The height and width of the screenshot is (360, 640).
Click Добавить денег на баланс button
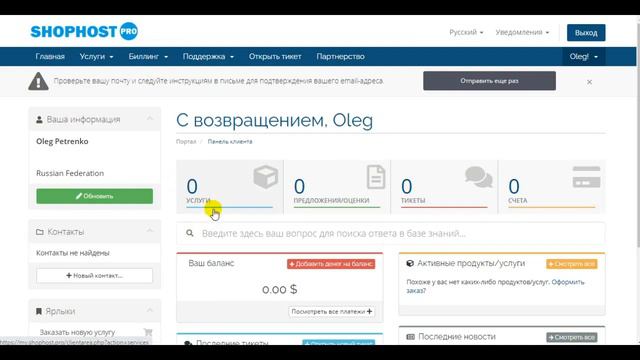tap(331, 264)
